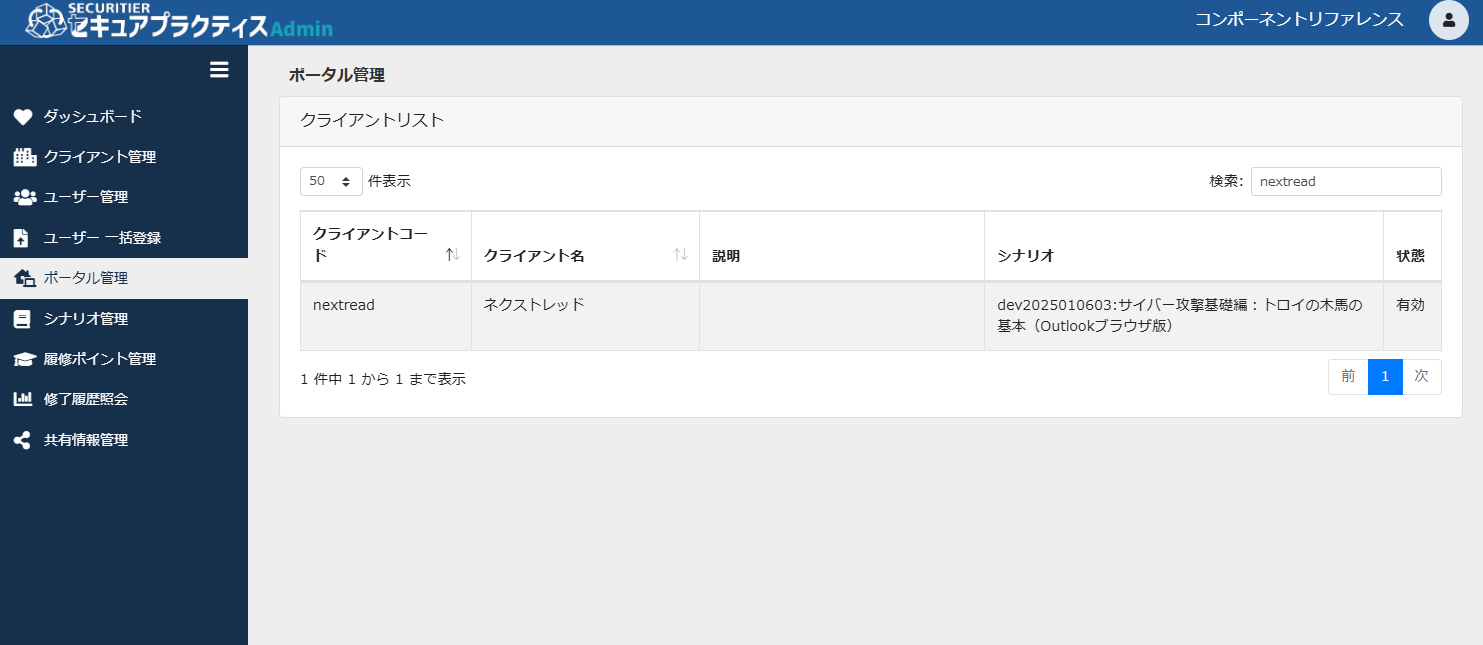Focus the 検索 search field
1483x645 pixels.
[1346, 181]
